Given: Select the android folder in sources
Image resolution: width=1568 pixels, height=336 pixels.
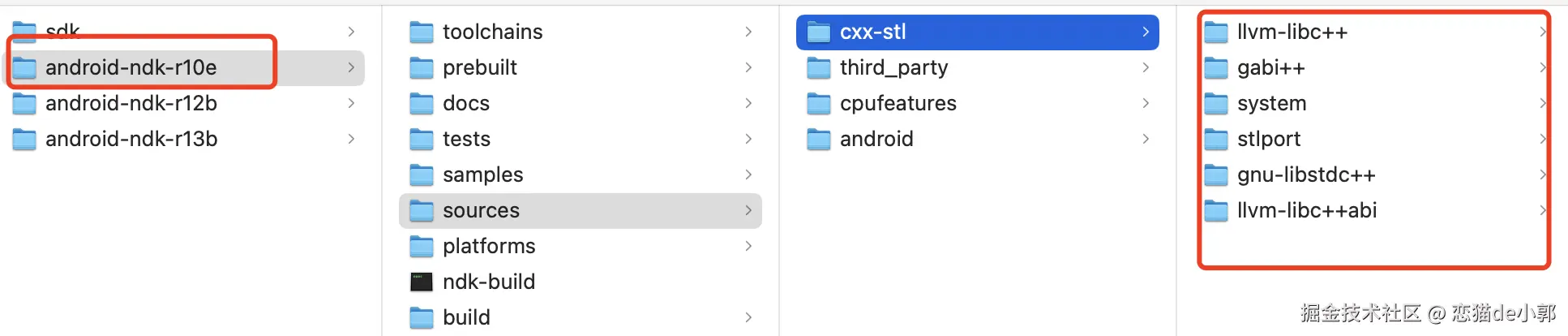Looking at the screenshot, I should [x=876, y=139].
